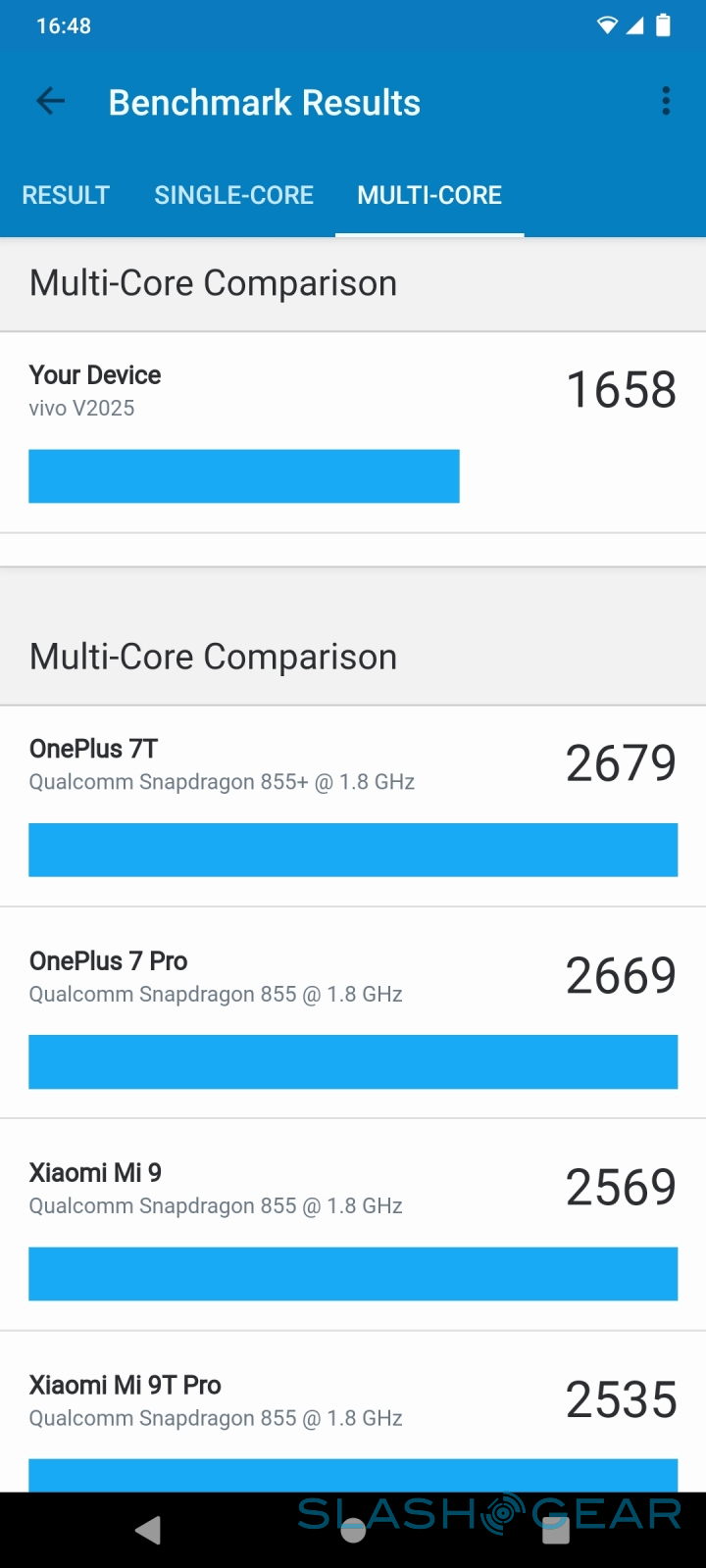
Task: Tap the Wi-Fi status icon
Action: (608, 26)
